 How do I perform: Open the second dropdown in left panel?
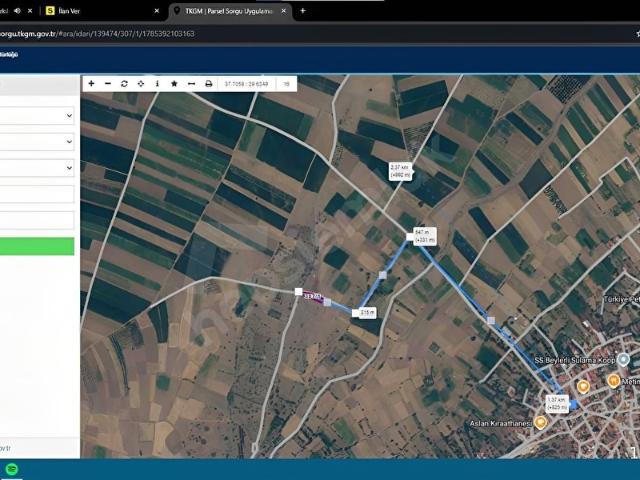click(x=37, y=142)
